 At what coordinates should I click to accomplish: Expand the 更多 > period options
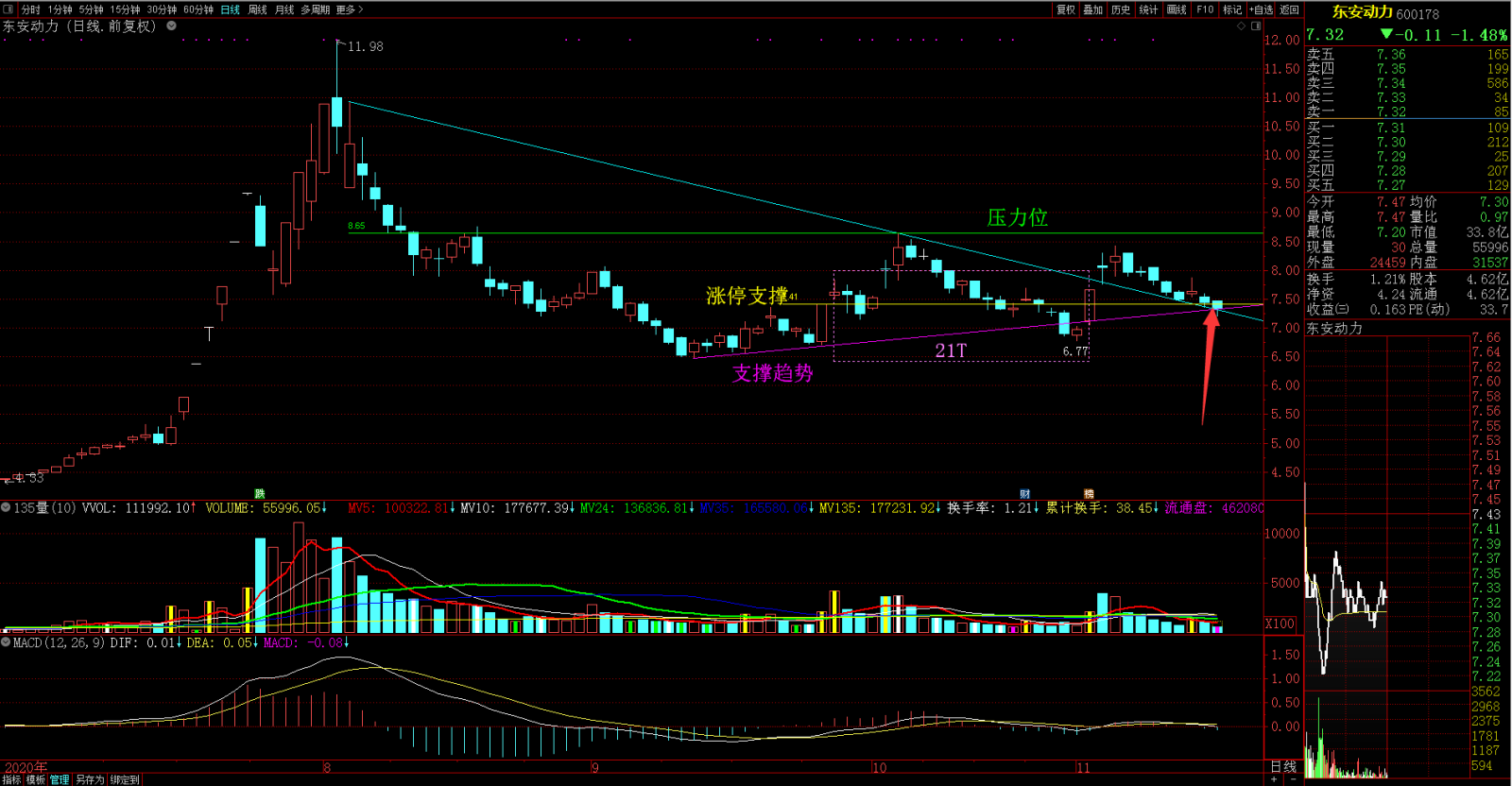[x=350, y=9]
